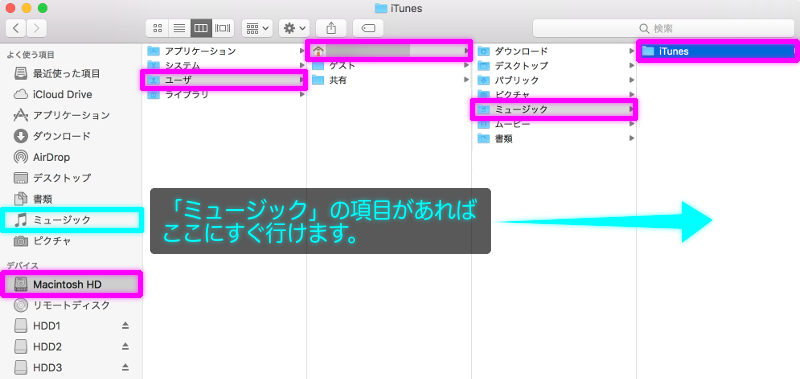Select アプリケーション folder in first column
This screenshot has width=800, height=379.
[224, 51]
